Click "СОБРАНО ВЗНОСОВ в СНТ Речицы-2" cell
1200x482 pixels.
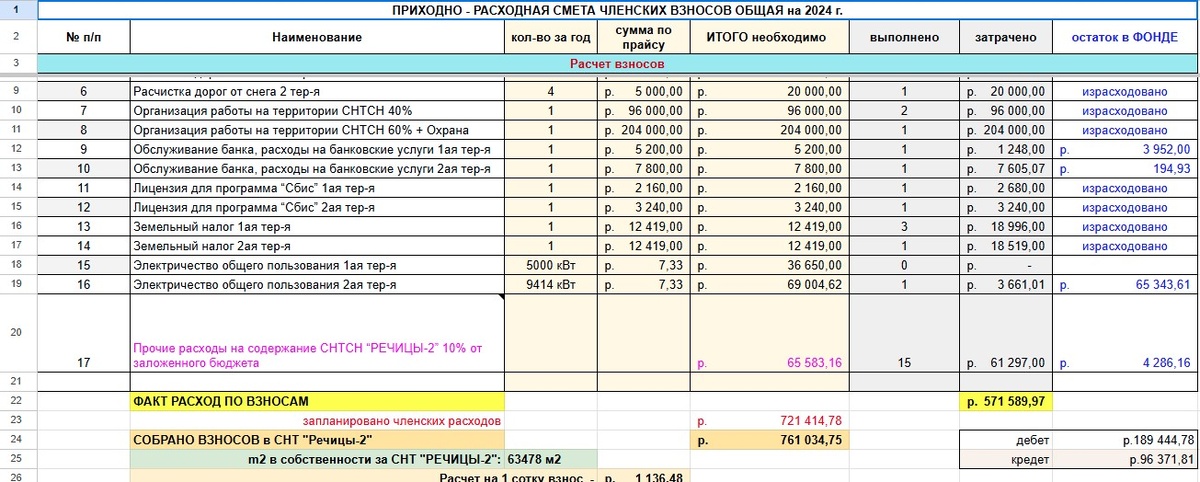pos(317,439)
